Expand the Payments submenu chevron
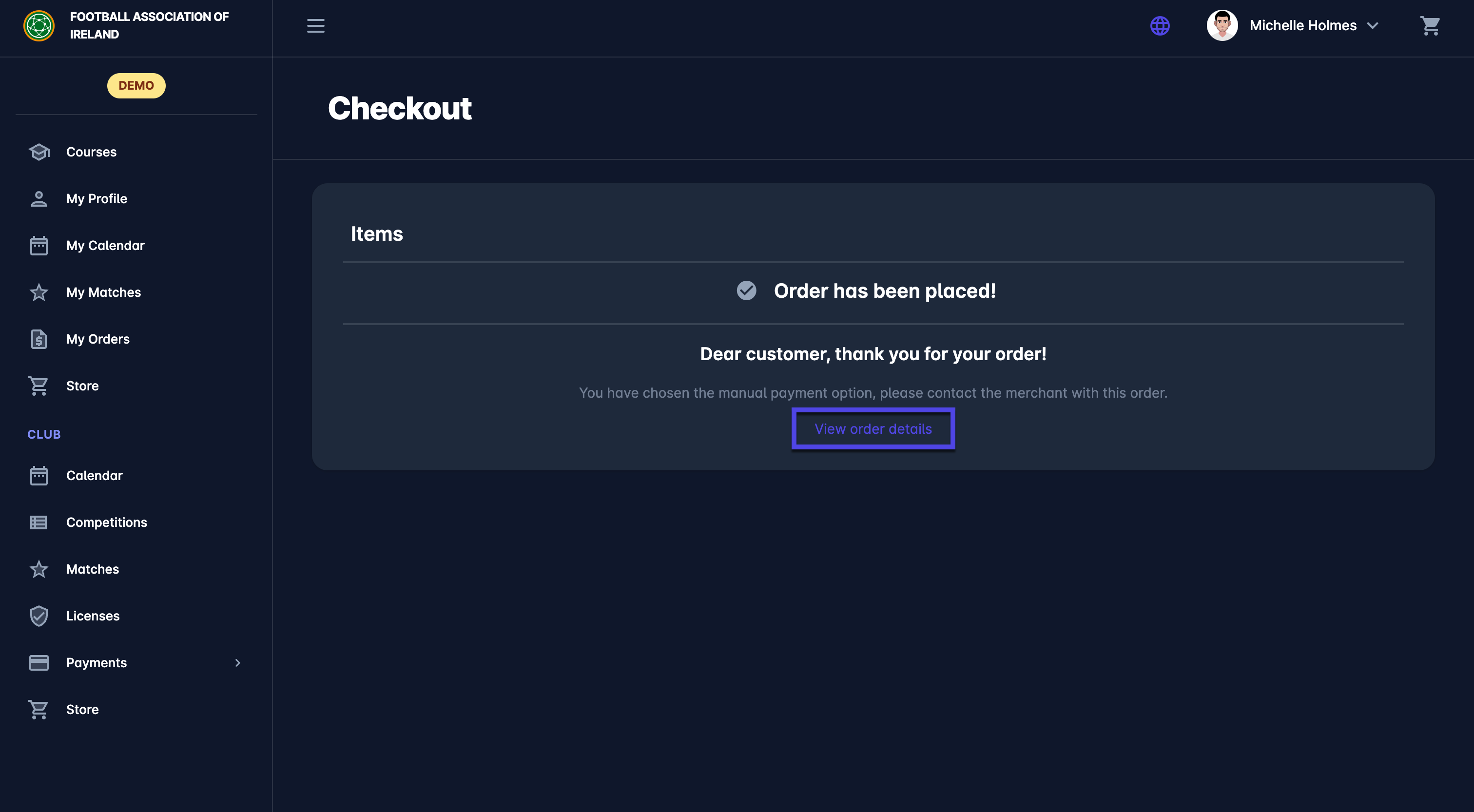The height and width of the screenshot is (812, 1474). pos(237,663)
